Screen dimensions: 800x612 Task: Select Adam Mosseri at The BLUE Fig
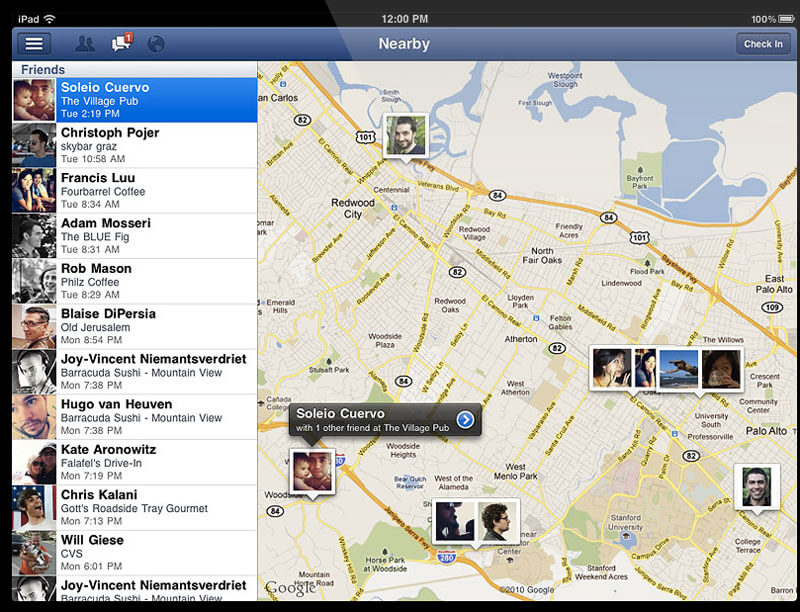(x=135, y=236)
